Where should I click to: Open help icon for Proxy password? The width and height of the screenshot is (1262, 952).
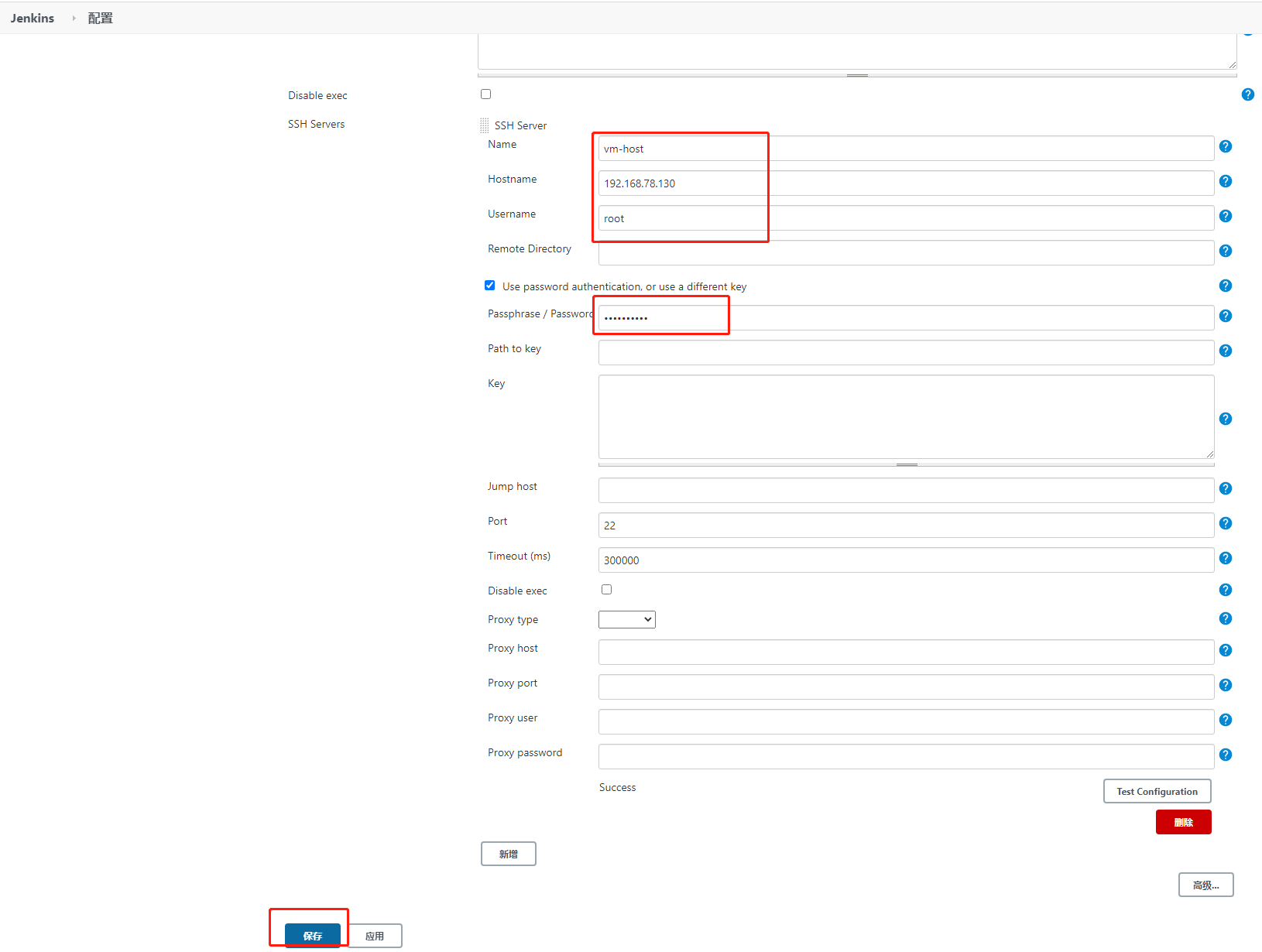[x=1225, y=755]
